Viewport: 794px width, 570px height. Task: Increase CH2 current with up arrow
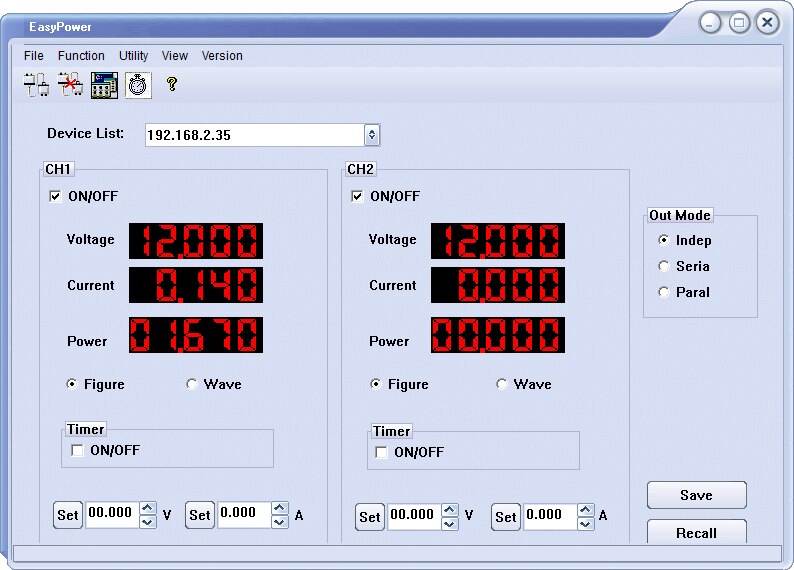(586, 510)
